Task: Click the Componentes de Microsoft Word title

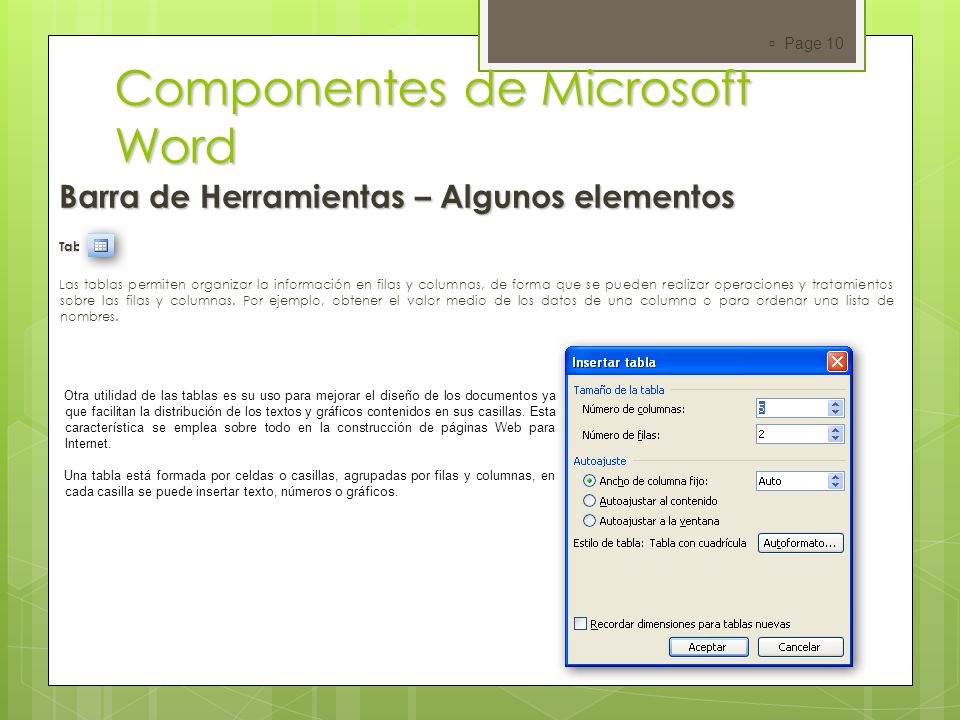Action: tap(433, 116)
